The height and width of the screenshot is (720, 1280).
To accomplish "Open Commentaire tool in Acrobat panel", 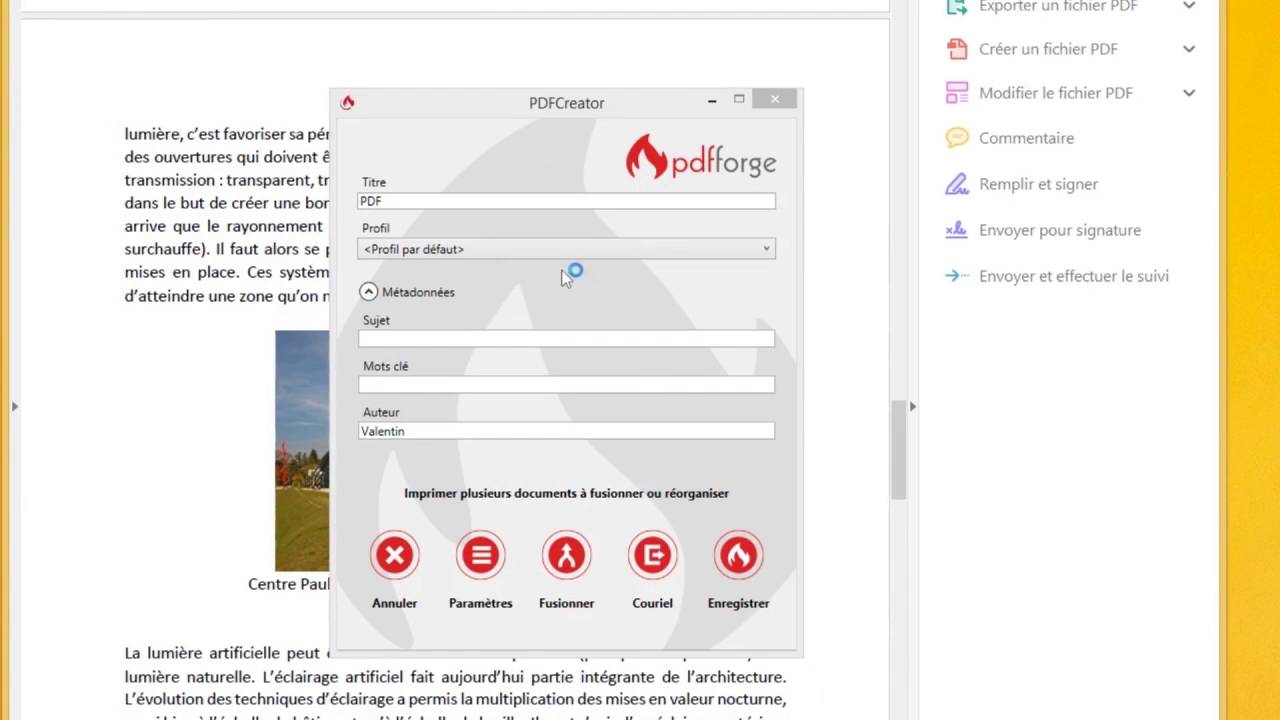I will click(x=1026, y=138).
